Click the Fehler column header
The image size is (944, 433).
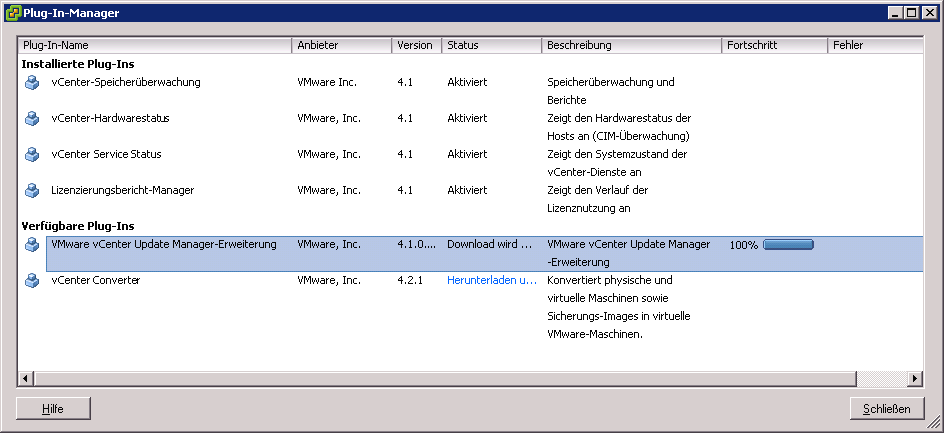[x=873, y=46]
